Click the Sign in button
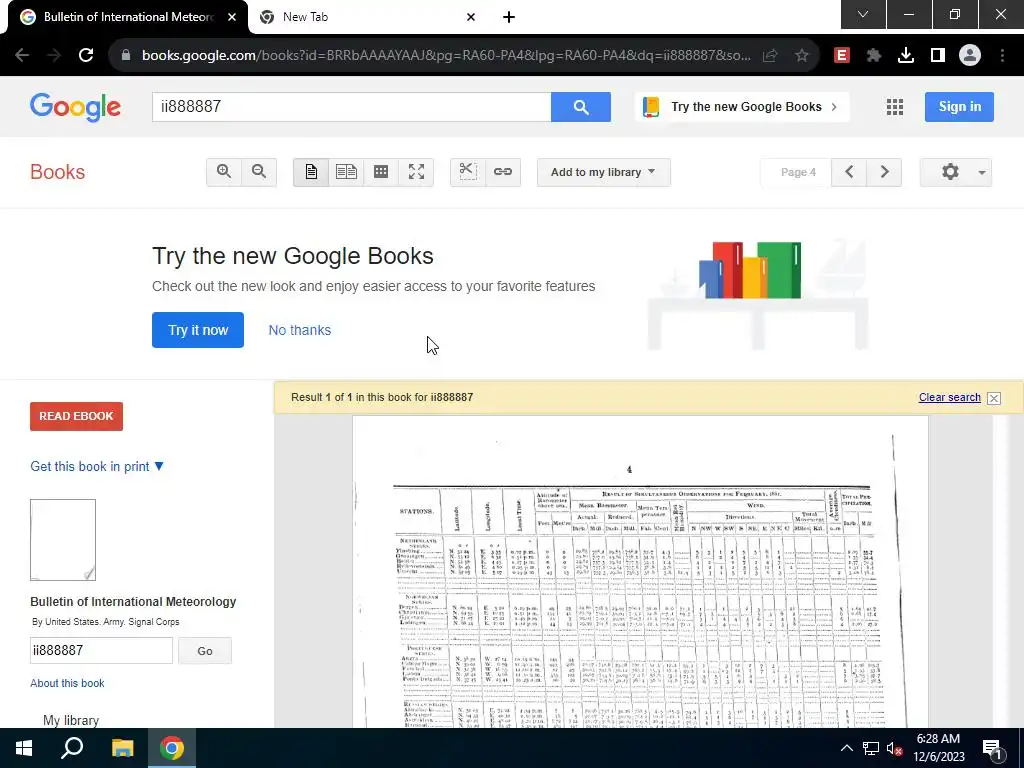Image resolution: width=1024 pixels, height=768 pixels. coord(959,106)
